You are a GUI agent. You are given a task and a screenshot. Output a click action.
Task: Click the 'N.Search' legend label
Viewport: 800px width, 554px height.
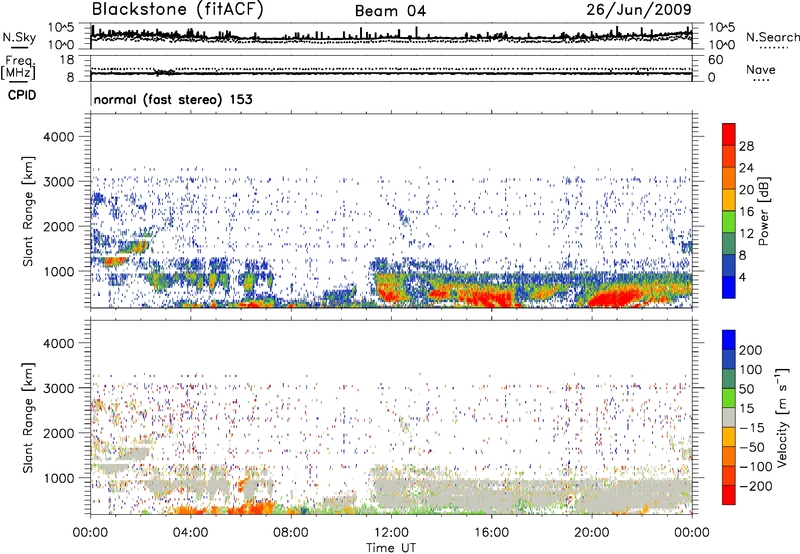(x=772, y=37)
